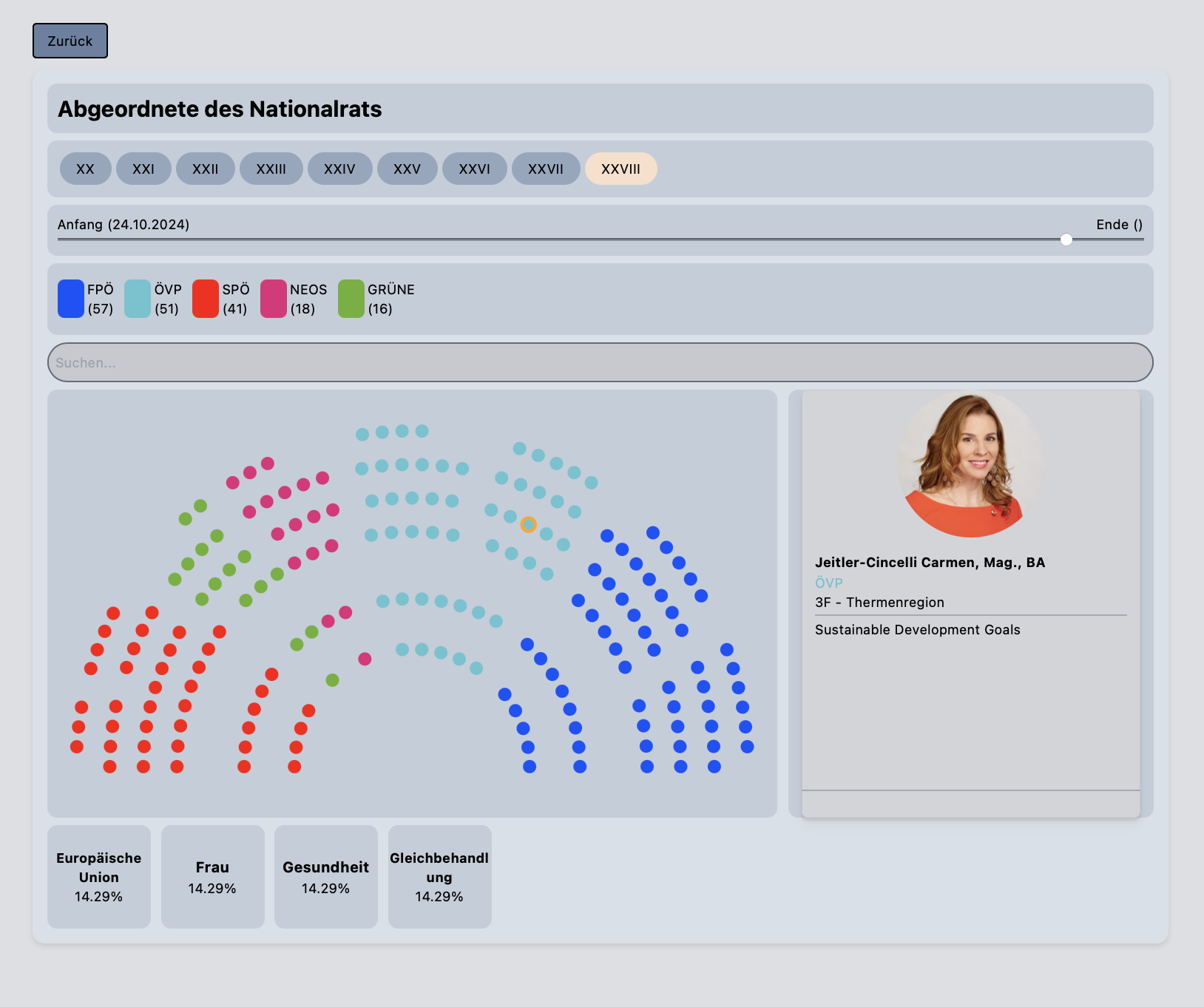This screenshot has width=1204, height=1007.
Task: Click the Europäische Union topic card
Action: [x=99, y=877]
